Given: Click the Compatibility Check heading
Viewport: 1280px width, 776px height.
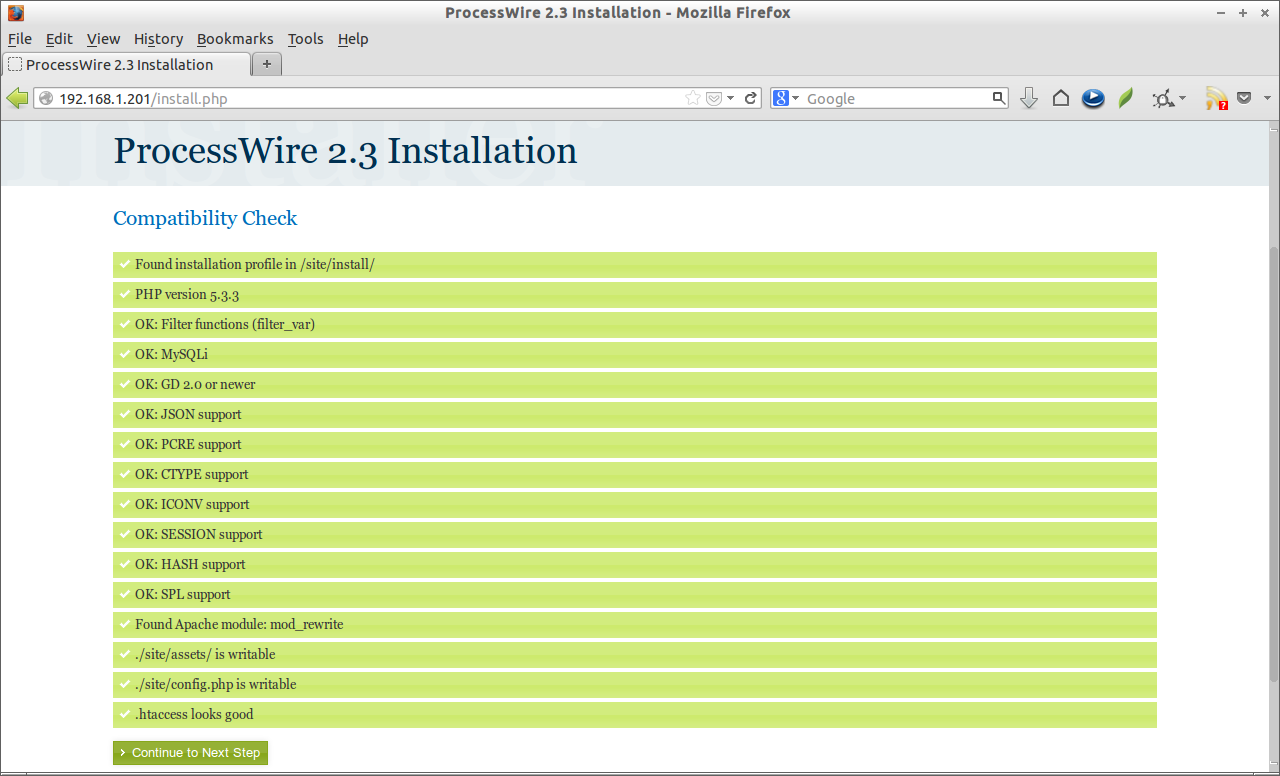Looking at the screenshot, I should point(205,218).
